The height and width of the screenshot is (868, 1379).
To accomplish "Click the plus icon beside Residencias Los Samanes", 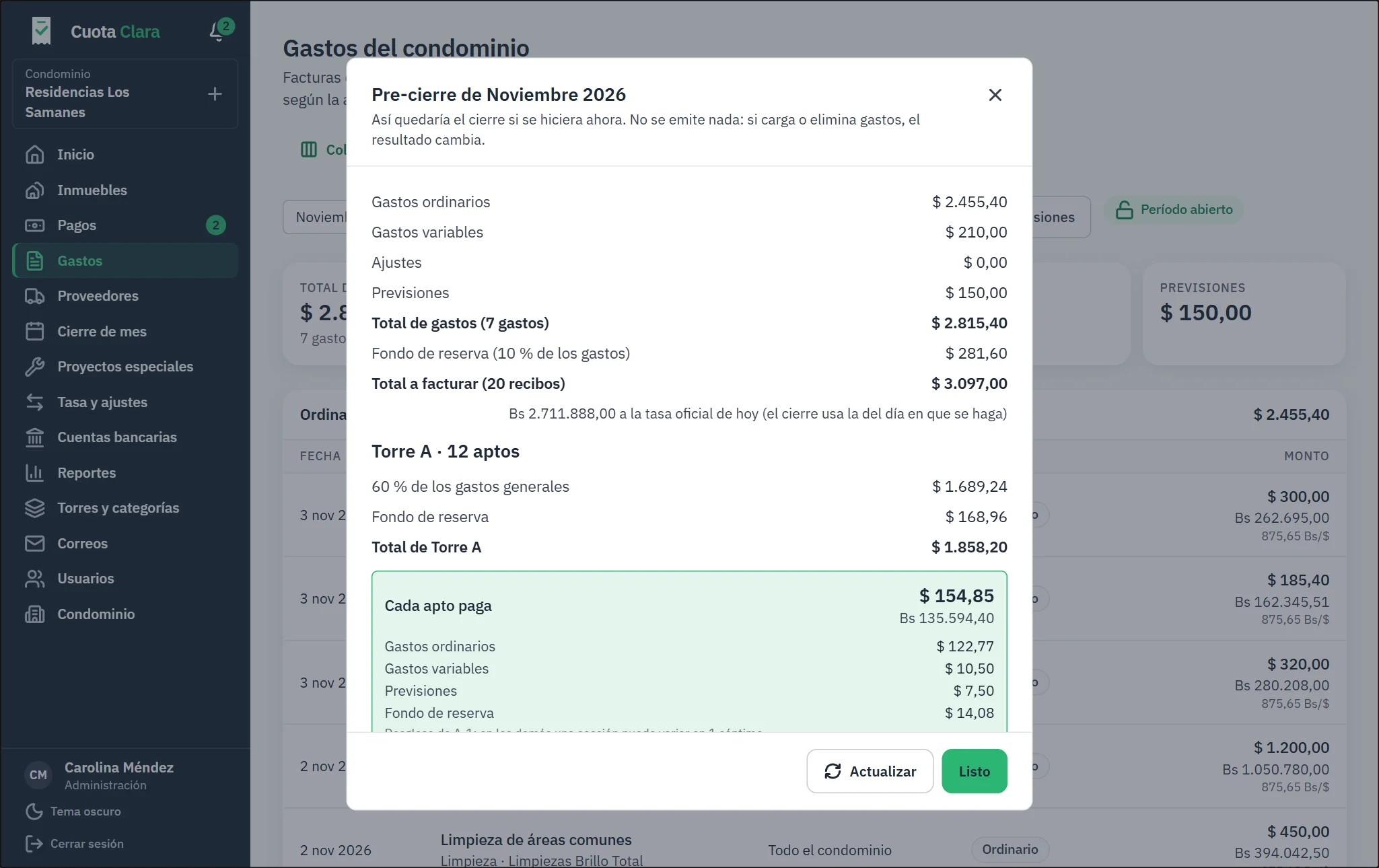I will point(215,94).
